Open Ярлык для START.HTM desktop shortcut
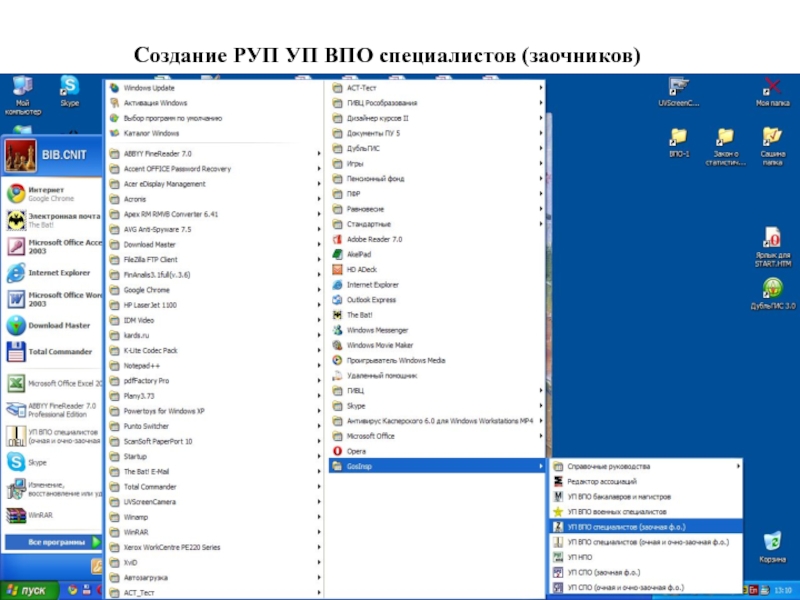 click(x=772, y=246)
